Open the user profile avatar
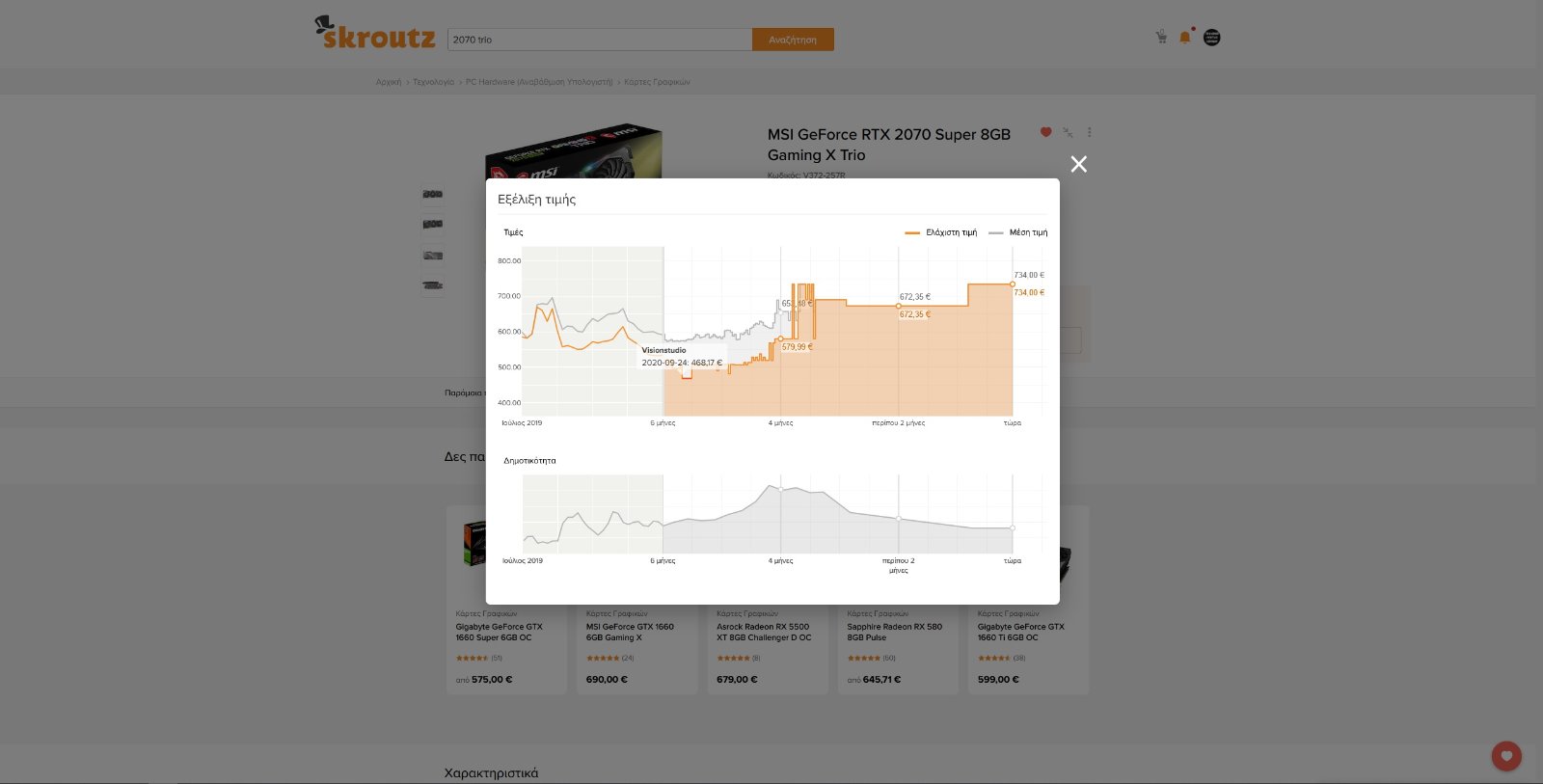 [x=1212, y=38]
